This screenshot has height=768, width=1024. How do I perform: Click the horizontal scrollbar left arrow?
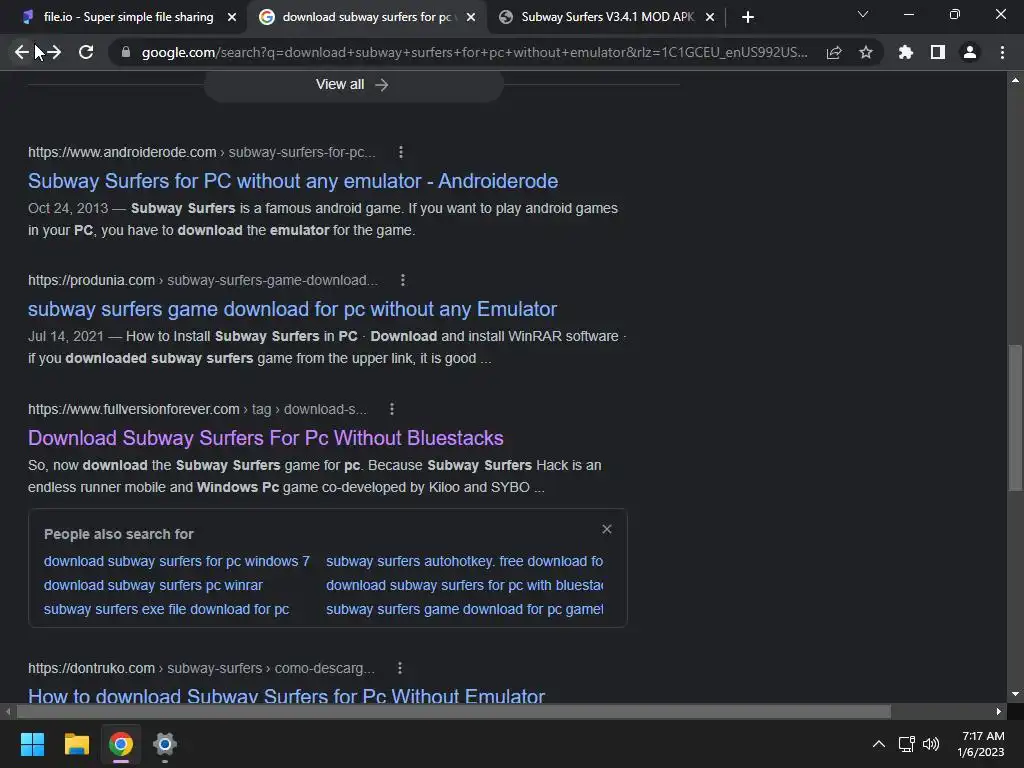click(8, 712)
